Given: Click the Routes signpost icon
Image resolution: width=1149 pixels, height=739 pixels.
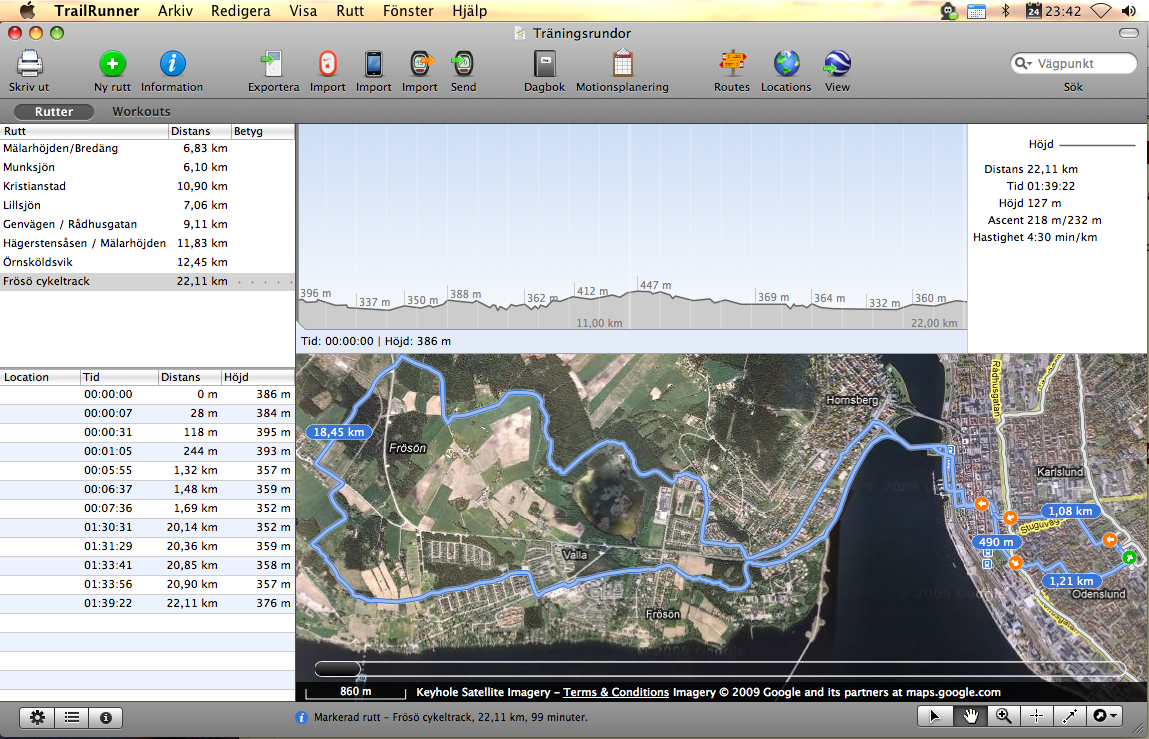Looking at the screenshot, I should 732,65.
